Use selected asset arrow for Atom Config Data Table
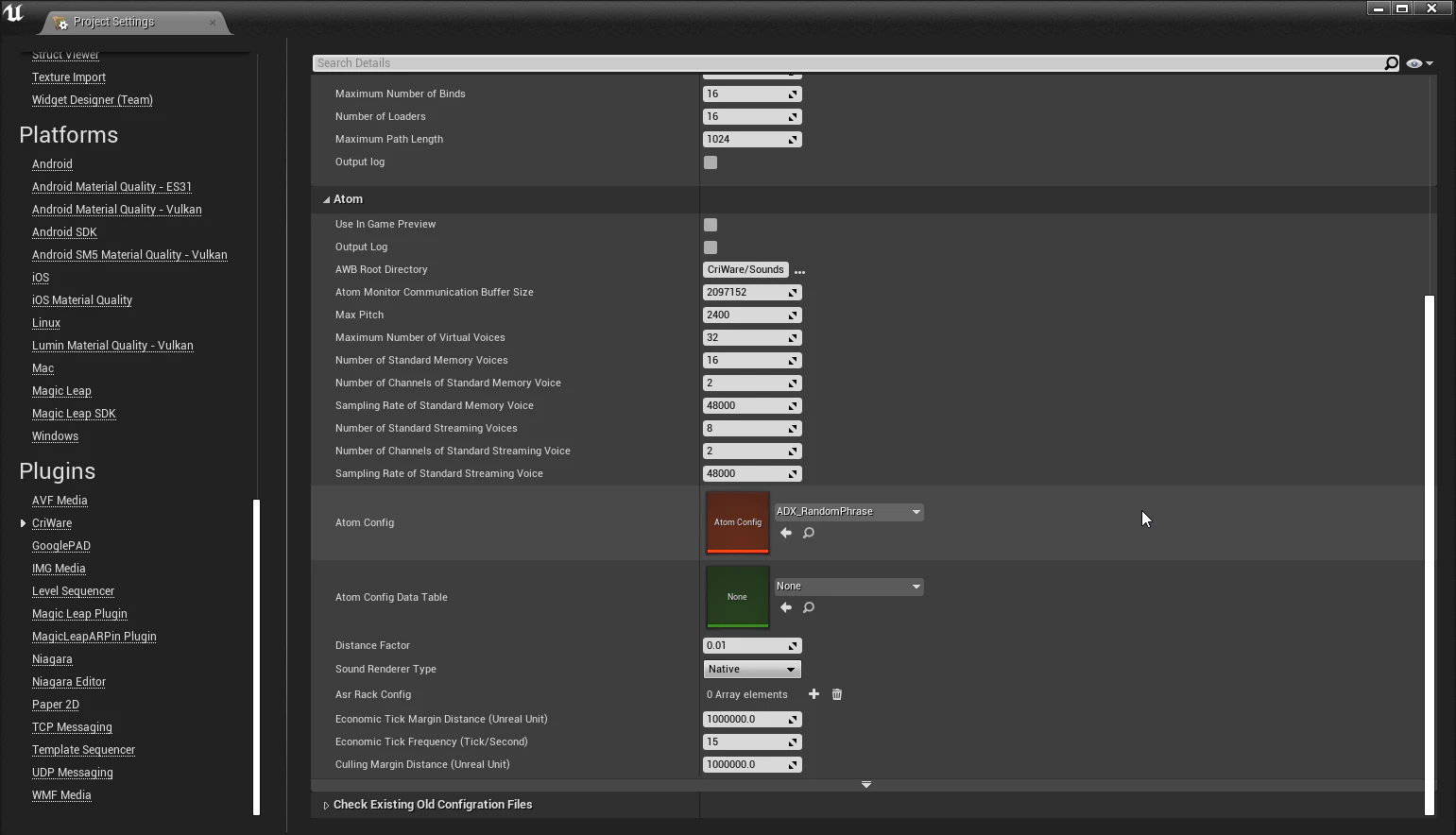Image resolution: width=1456 pixels, height=835 pixels. click(x=786, y=608)
